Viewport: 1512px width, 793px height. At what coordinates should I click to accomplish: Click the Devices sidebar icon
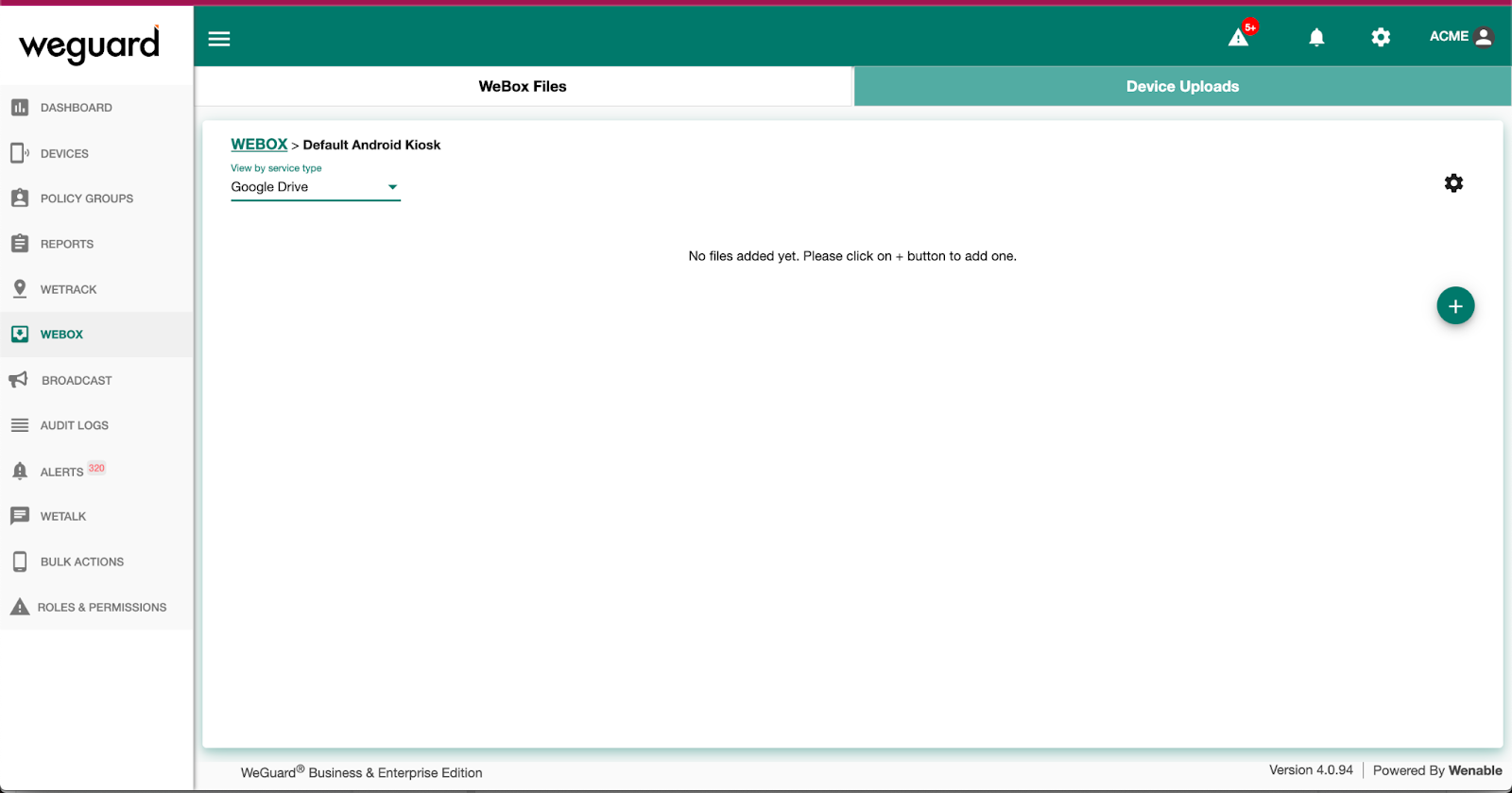[20, 153]
